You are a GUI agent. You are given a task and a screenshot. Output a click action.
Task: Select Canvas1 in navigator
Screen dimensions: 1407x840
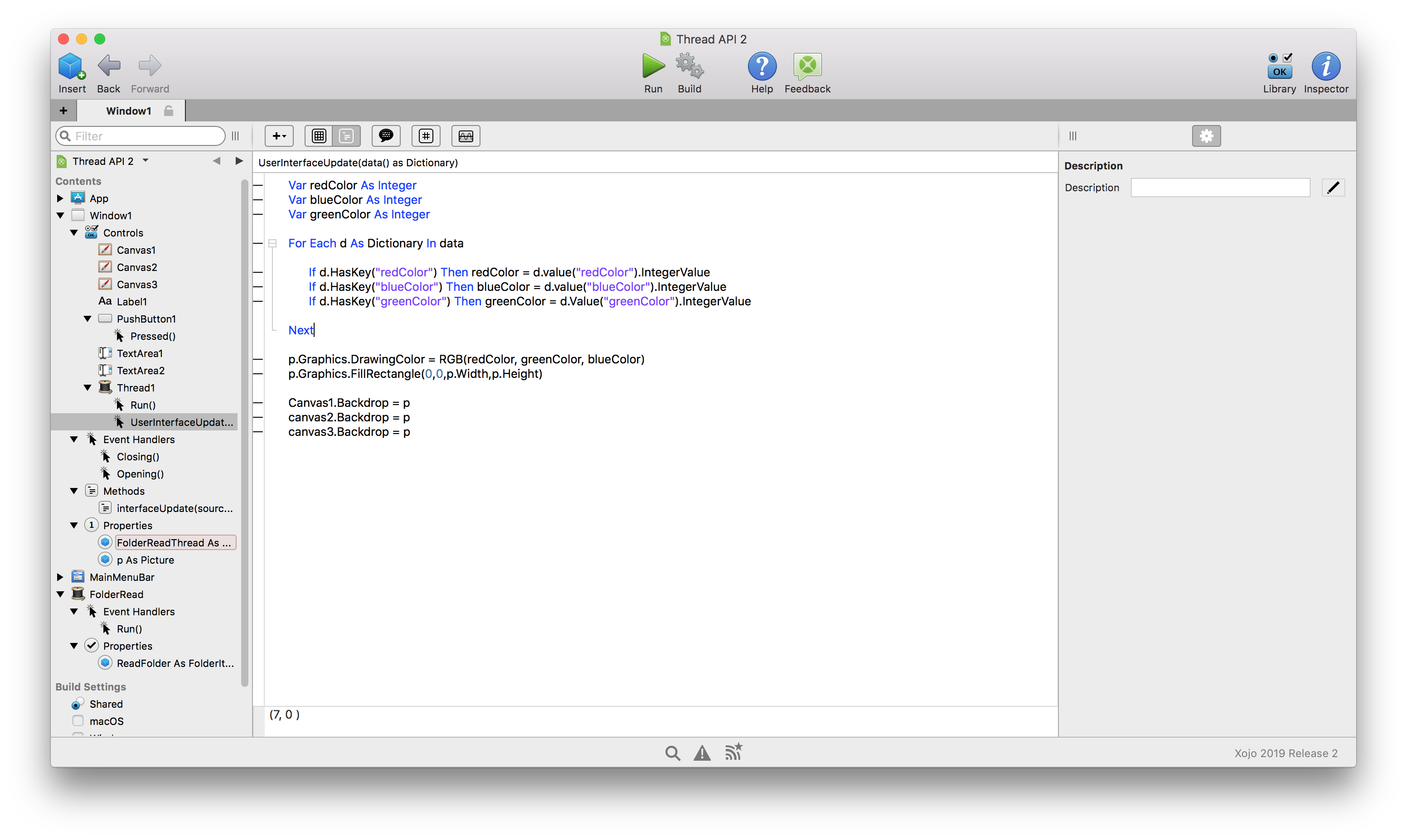[136, 250]
